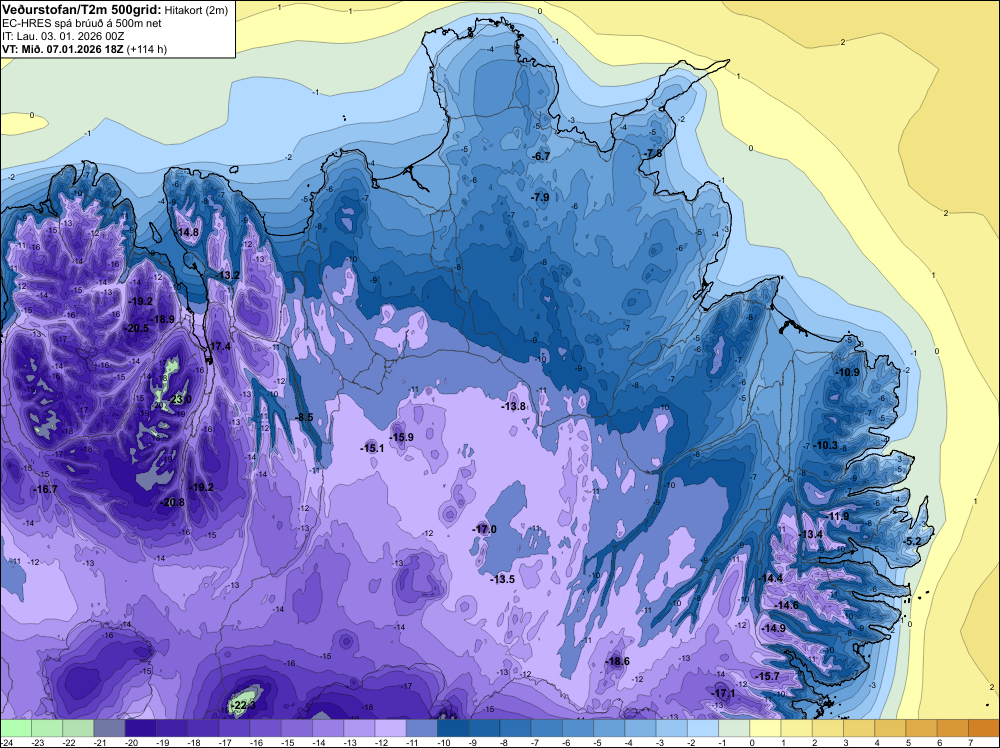The width and height of the screenshot is (1000, 748).
Task: Click the -8.5 temperature label
Action: [304, 418]
